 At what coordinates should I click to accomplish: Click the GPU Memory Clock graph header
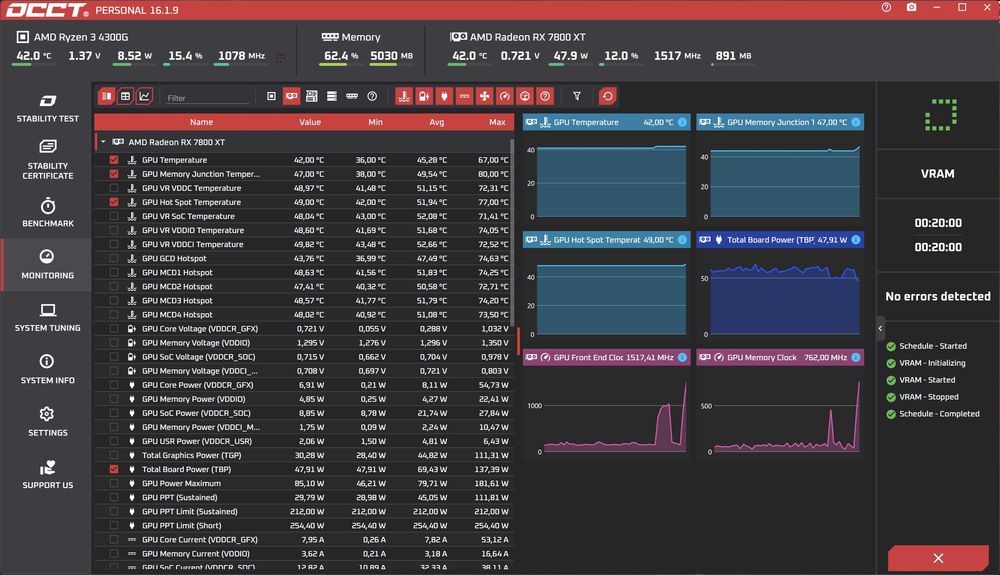coord(780,358)
